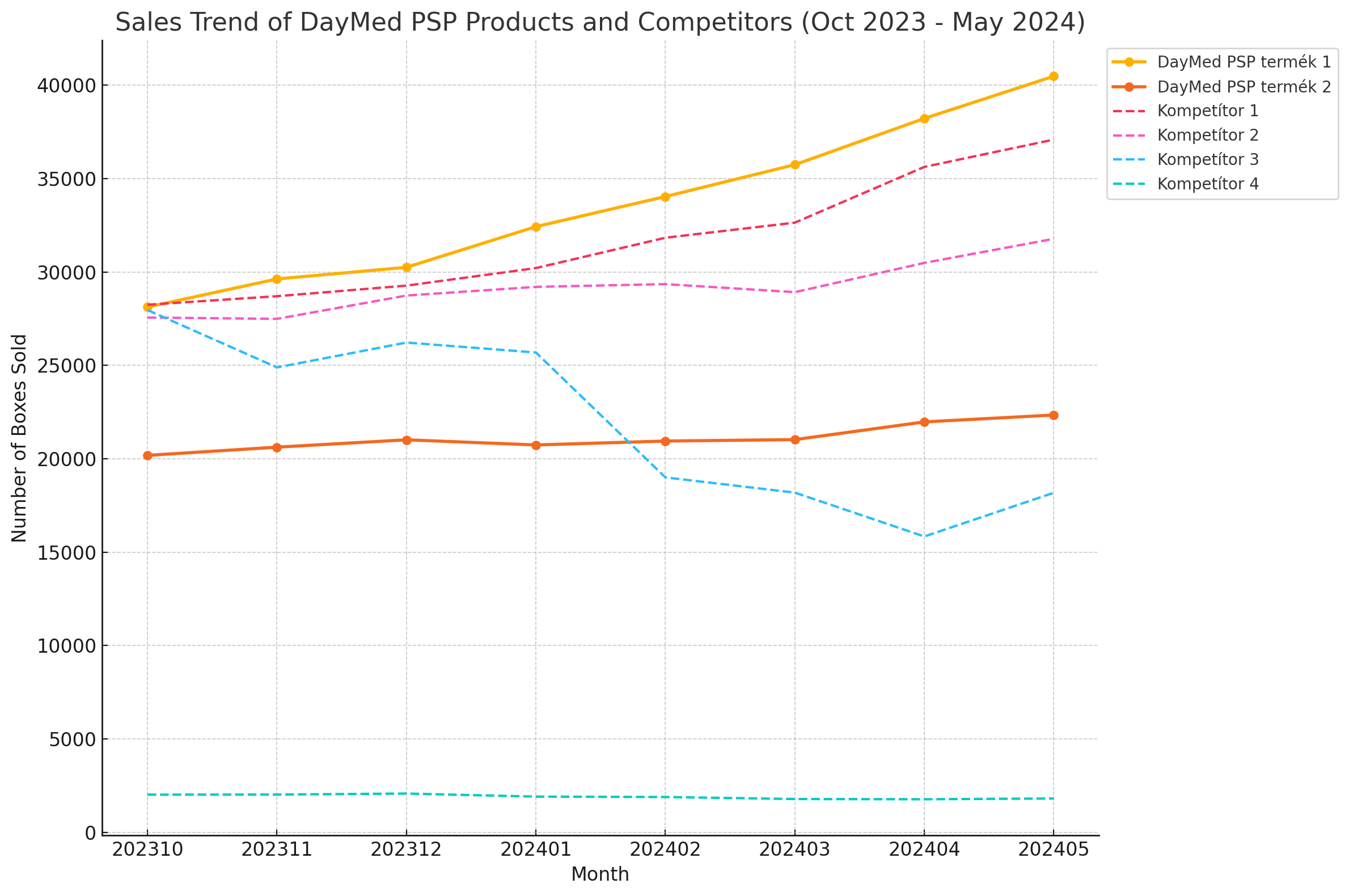The image size is (1349, 896).
Task: Click the orange termék 2 marker at 202401
Action: [x=536, y=445]
